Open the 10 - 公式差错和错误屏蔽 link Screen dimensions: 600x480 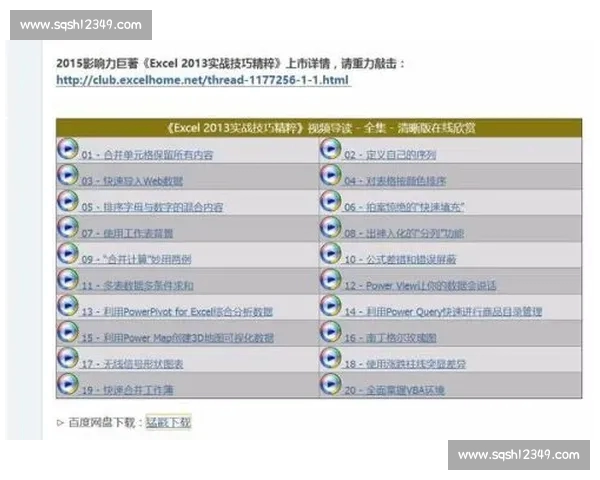[400, 259]
